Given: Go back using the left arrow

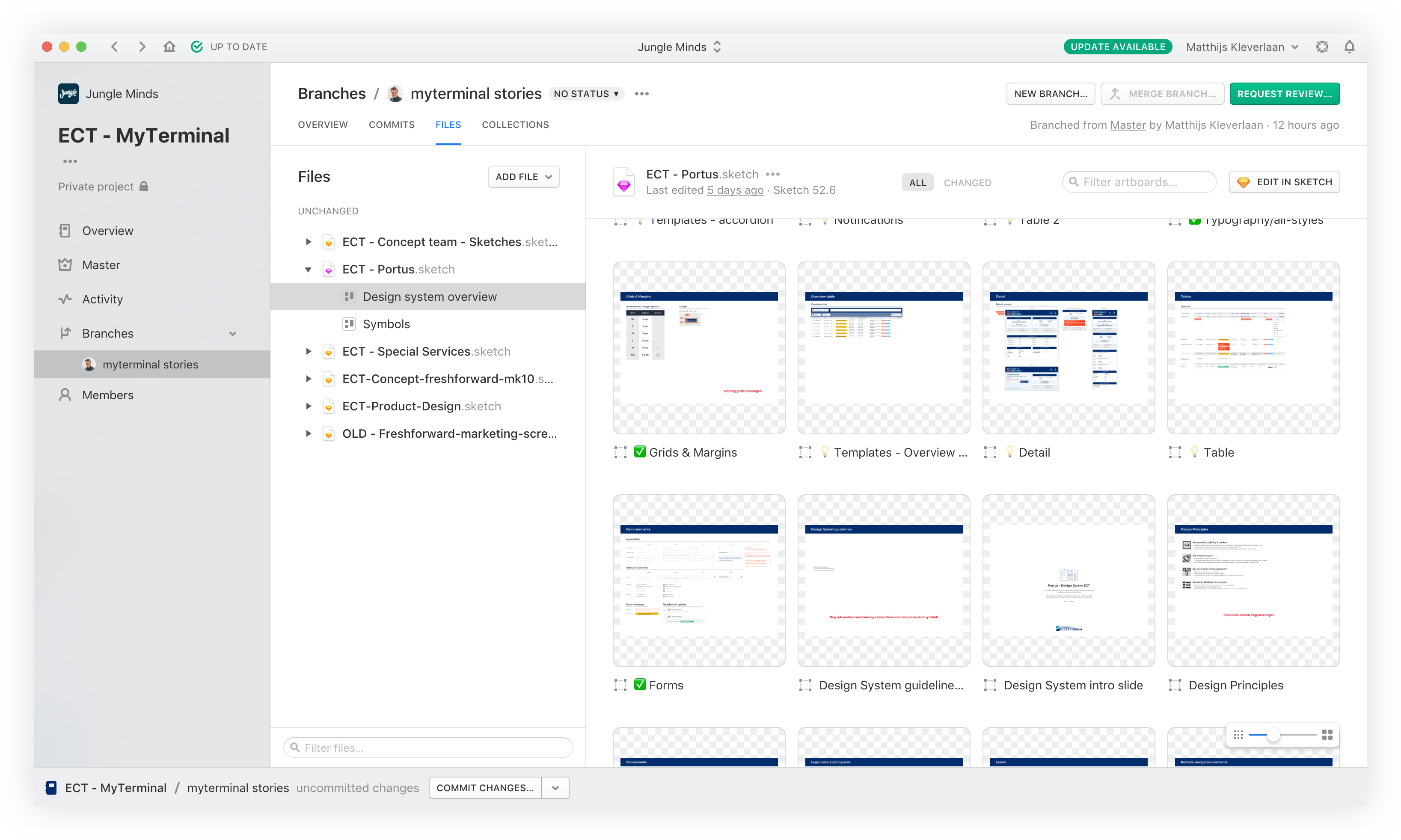Looking at the screenshot, I should 115,47.
